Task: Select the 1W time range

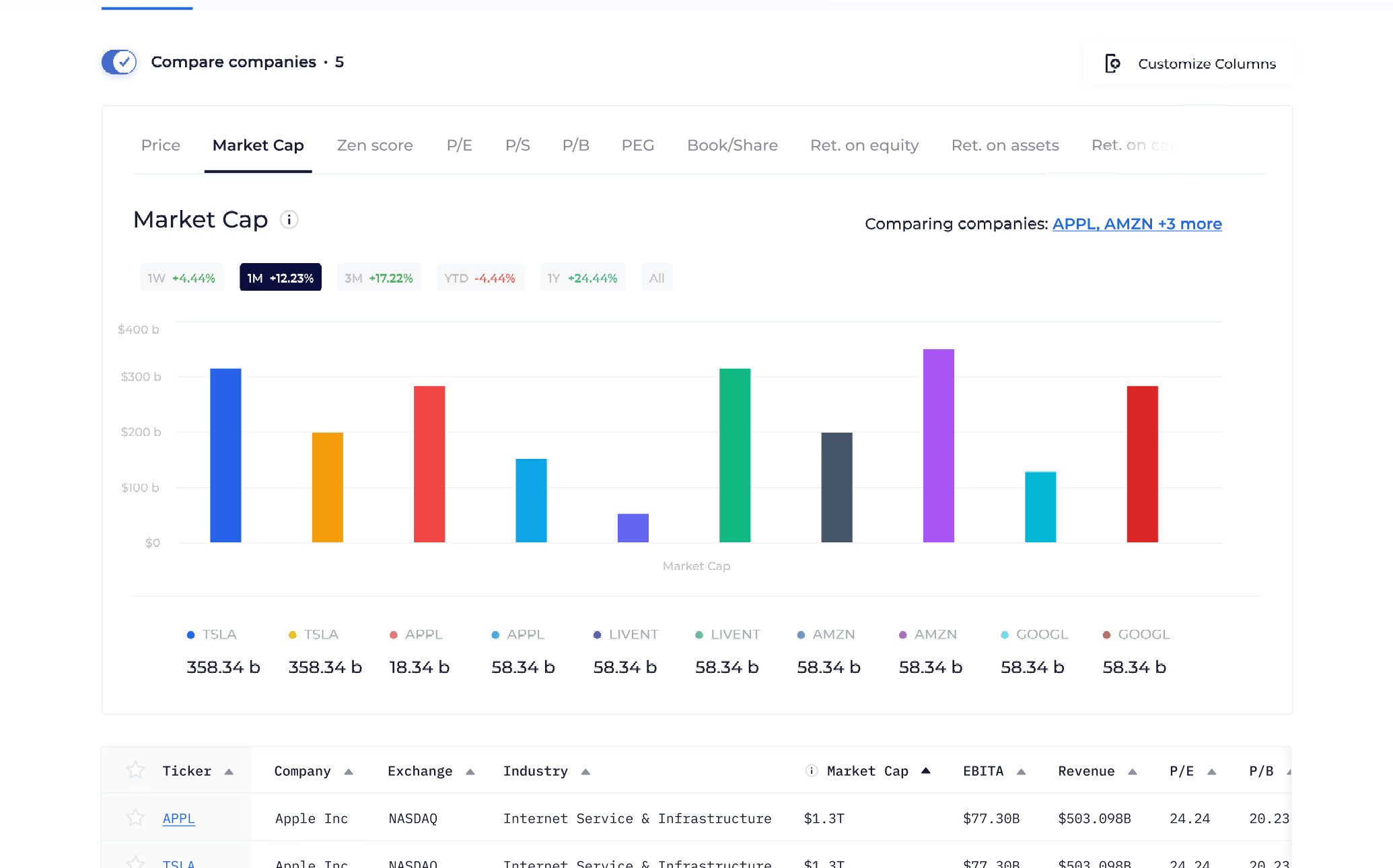Action: [x=182, y=278]
